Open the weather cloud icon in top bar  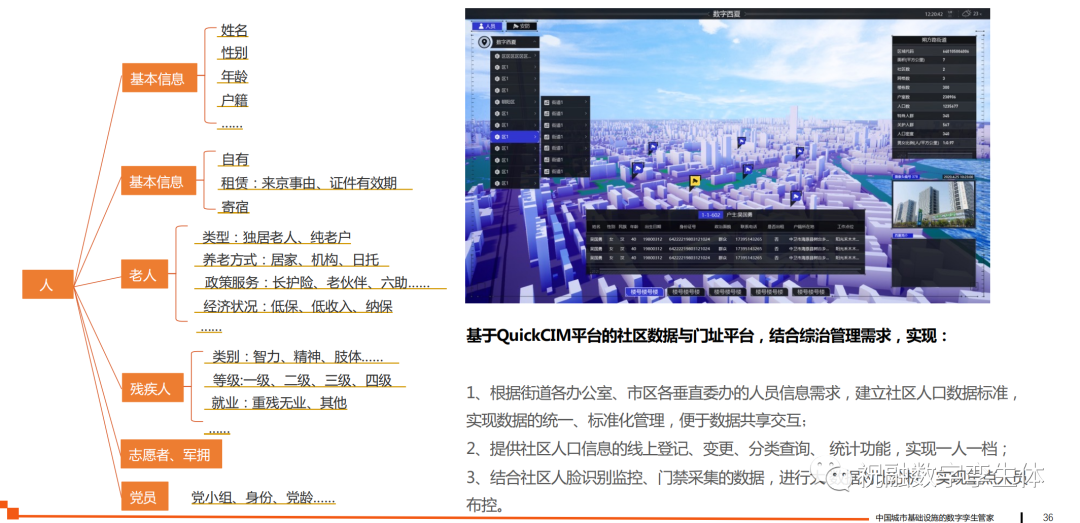(x=966, y=14)
